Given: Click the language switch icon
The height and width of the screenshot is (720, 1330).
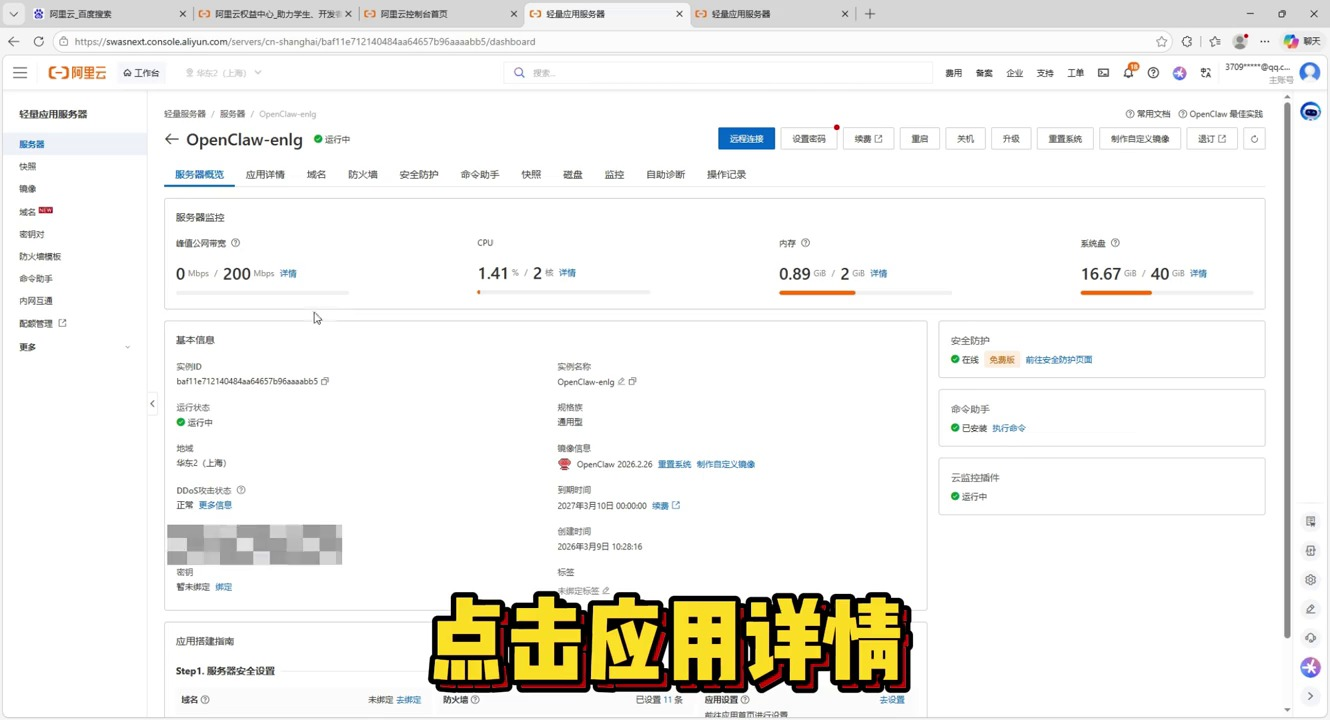Looking at the screenshot, I should pos(1205,73).
